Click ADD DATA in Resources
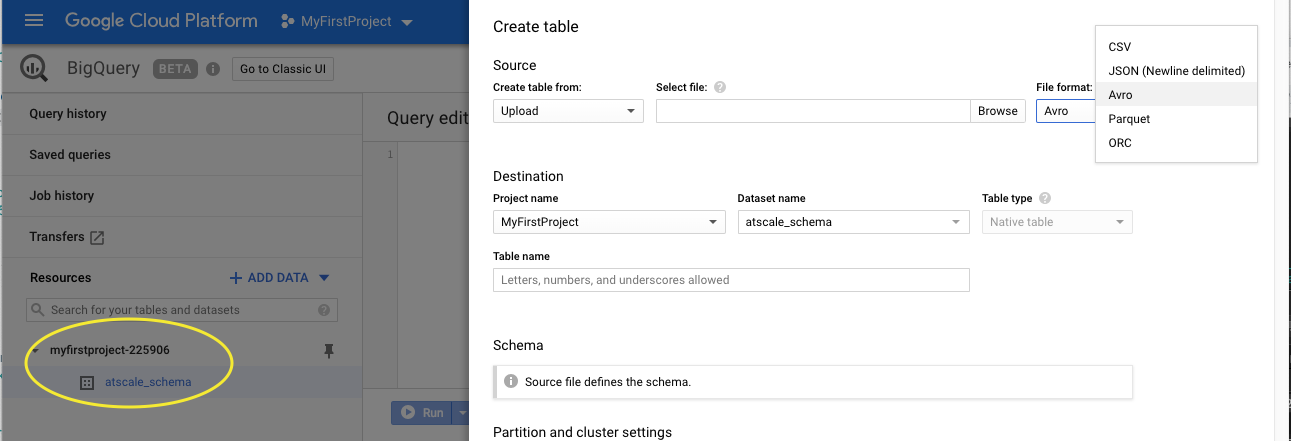 pyautogui.click(x=279, y=278)
